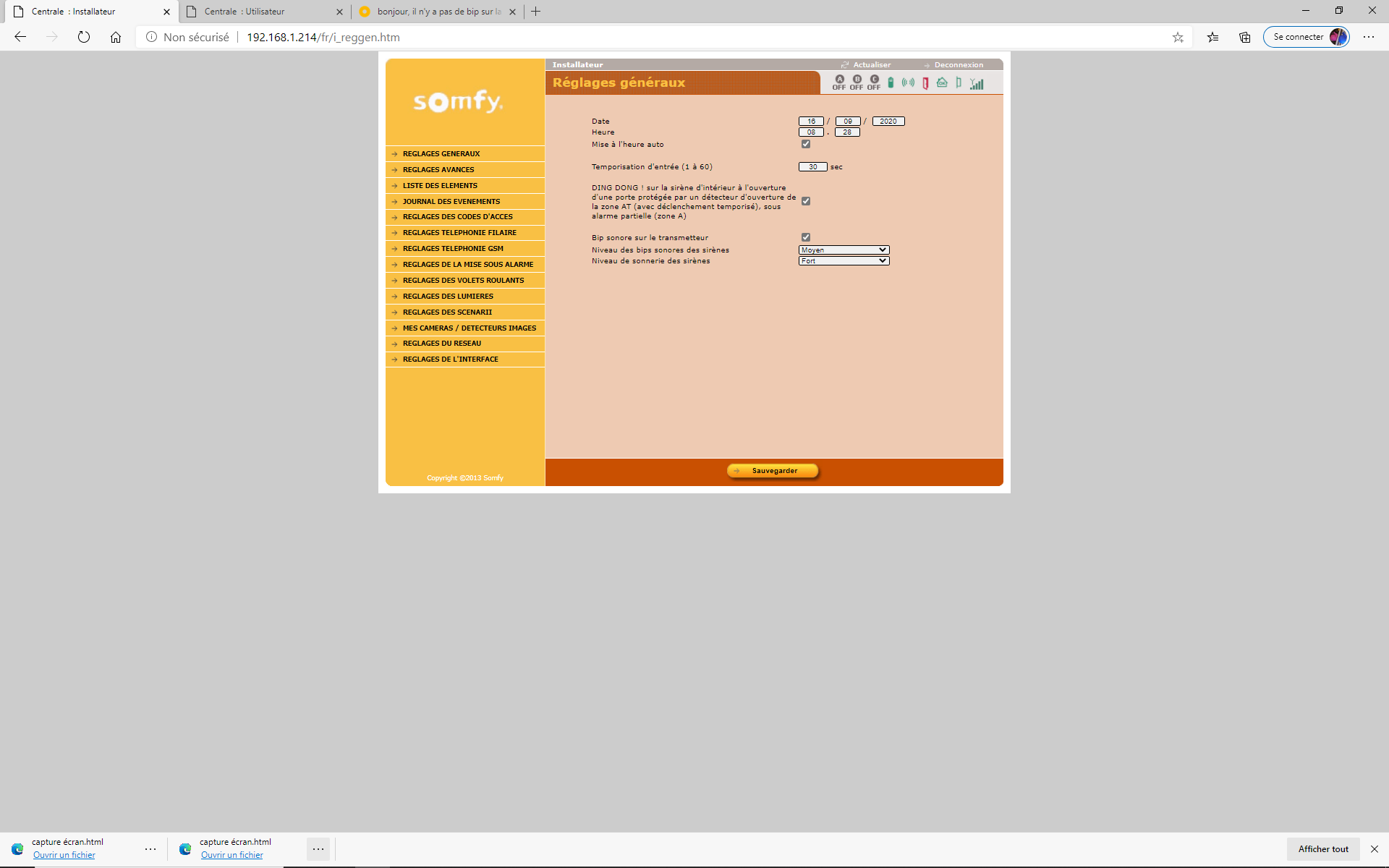This screenshot has height=868, width=1389.
Task: Click the Deconnexion link
Action: pos(958,65)
